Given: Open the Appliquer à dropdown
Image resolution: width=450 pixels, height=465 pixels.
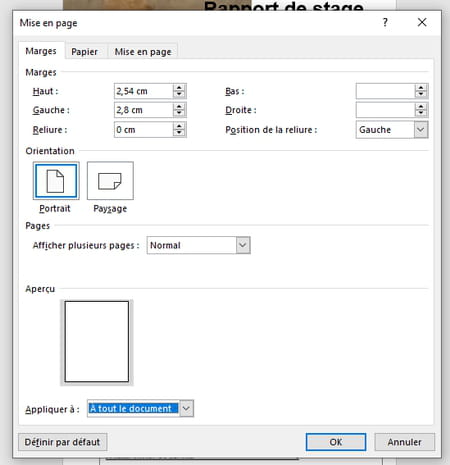Looking at the screenshot, I should pos(186,408).
